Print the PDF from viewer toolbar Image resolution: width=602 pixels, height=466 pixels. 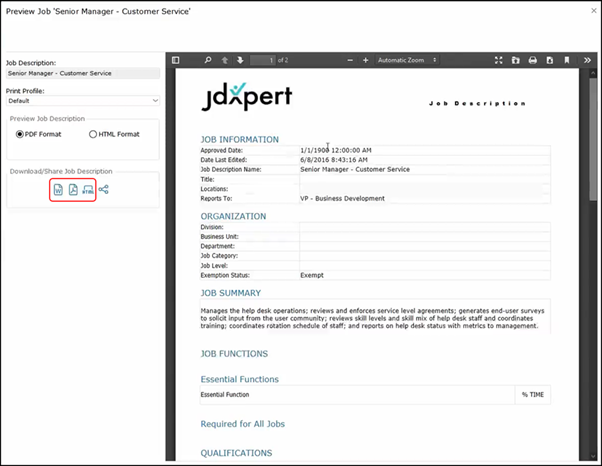533,60
